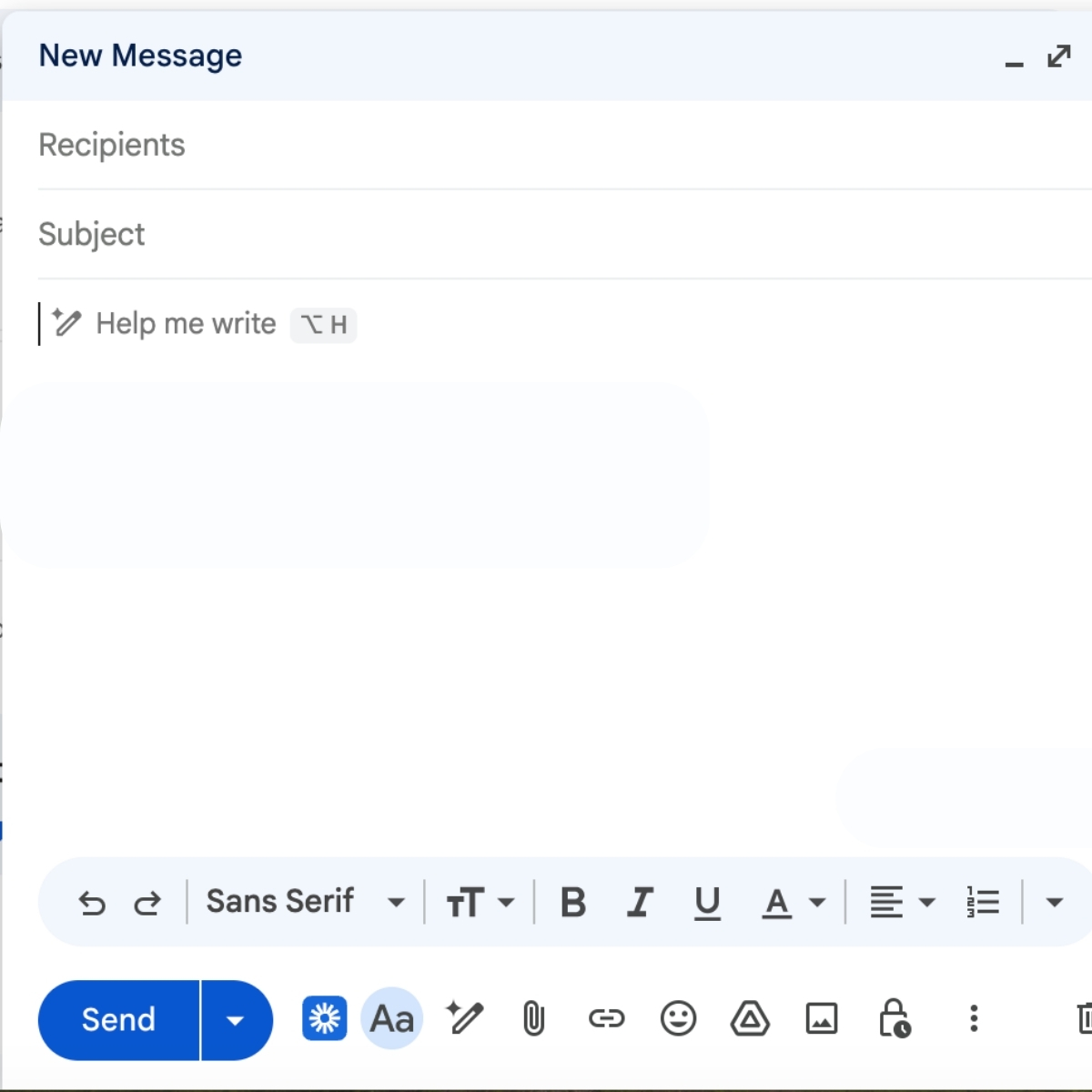Insert a photo
1092x1092 pixels.
tap(822, 1018)
